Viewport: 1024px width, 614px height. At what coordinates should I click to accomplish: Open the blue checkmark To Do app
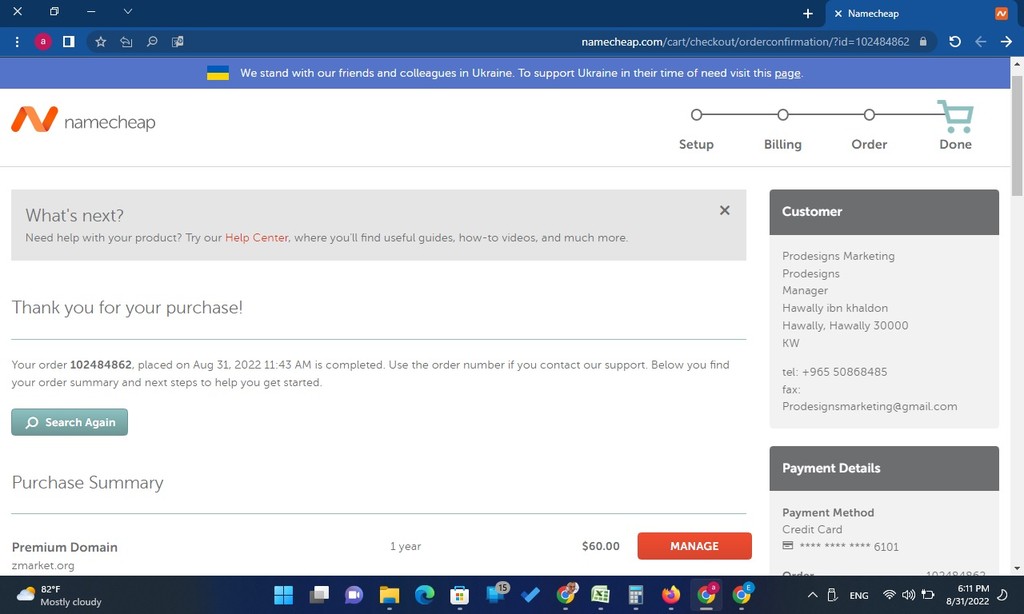pos(530,595)
